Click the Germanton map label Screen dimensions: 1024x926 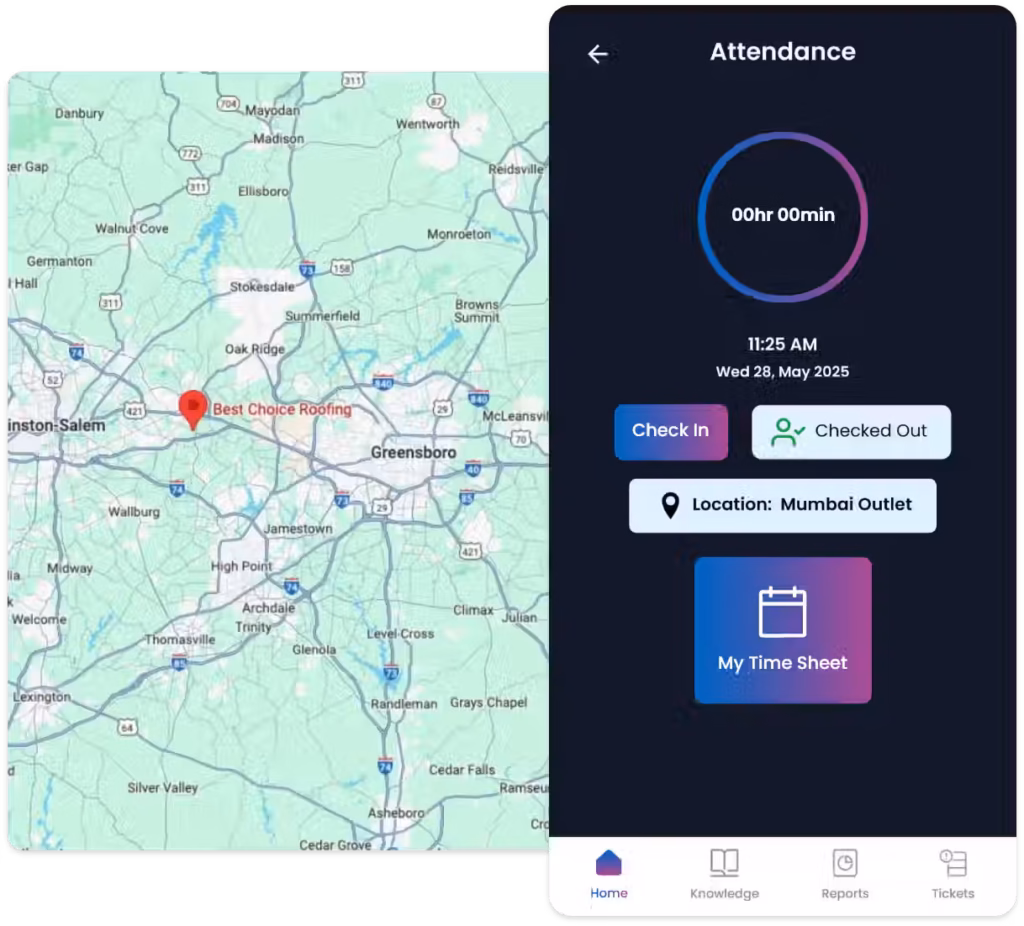[59, 261]
